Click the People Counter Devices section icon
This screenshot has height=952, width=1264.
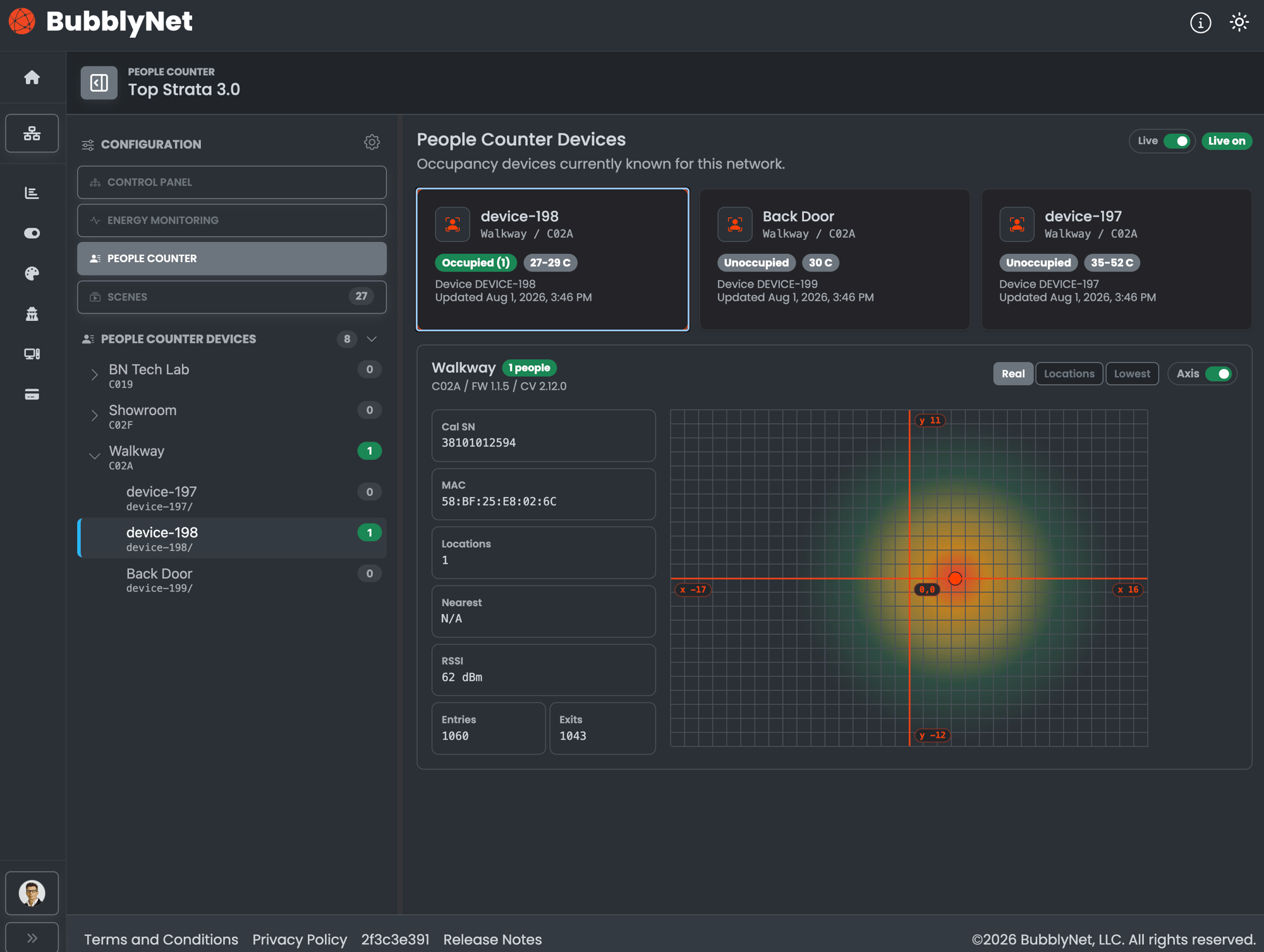[88, 339]
